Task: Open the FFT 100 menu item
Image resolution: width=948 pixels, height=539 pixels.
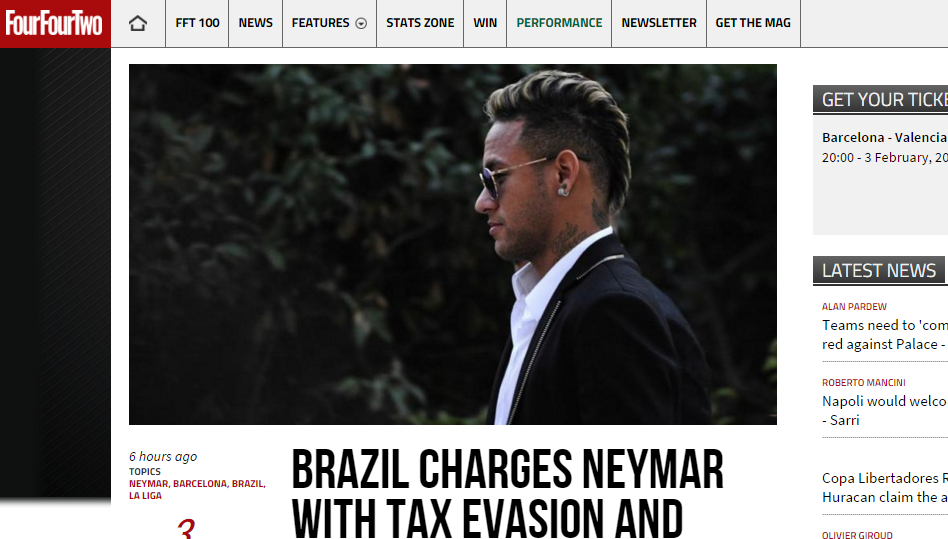Action: click(x=197, y=23)
